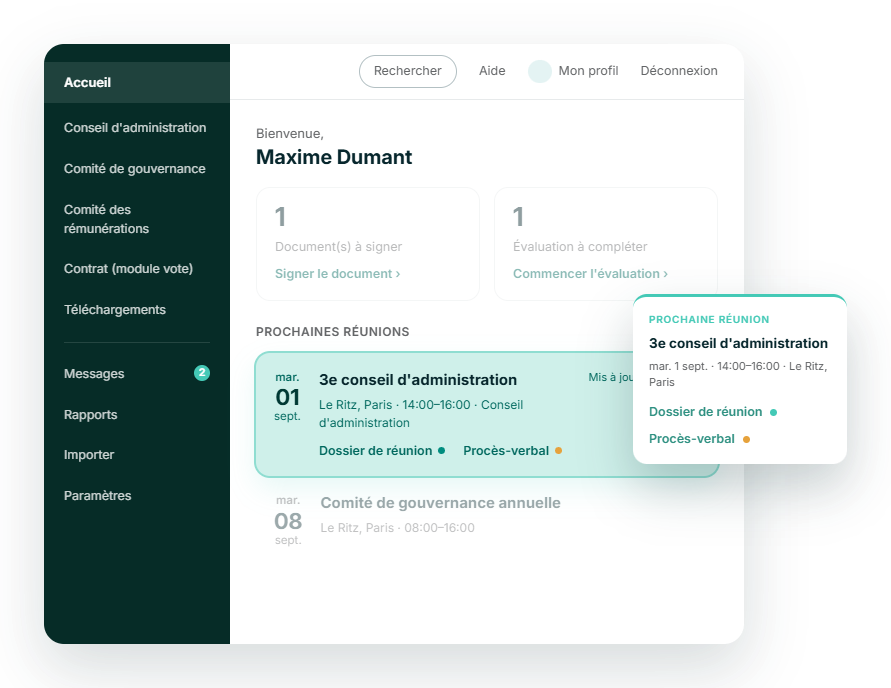Select Accueil in the sidebar

[137, 82]
